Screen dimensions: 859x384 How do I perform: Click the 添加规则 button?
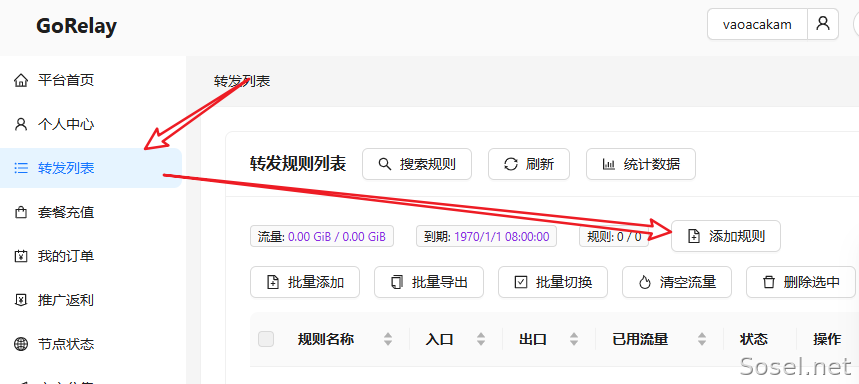(x=726, y=237)
